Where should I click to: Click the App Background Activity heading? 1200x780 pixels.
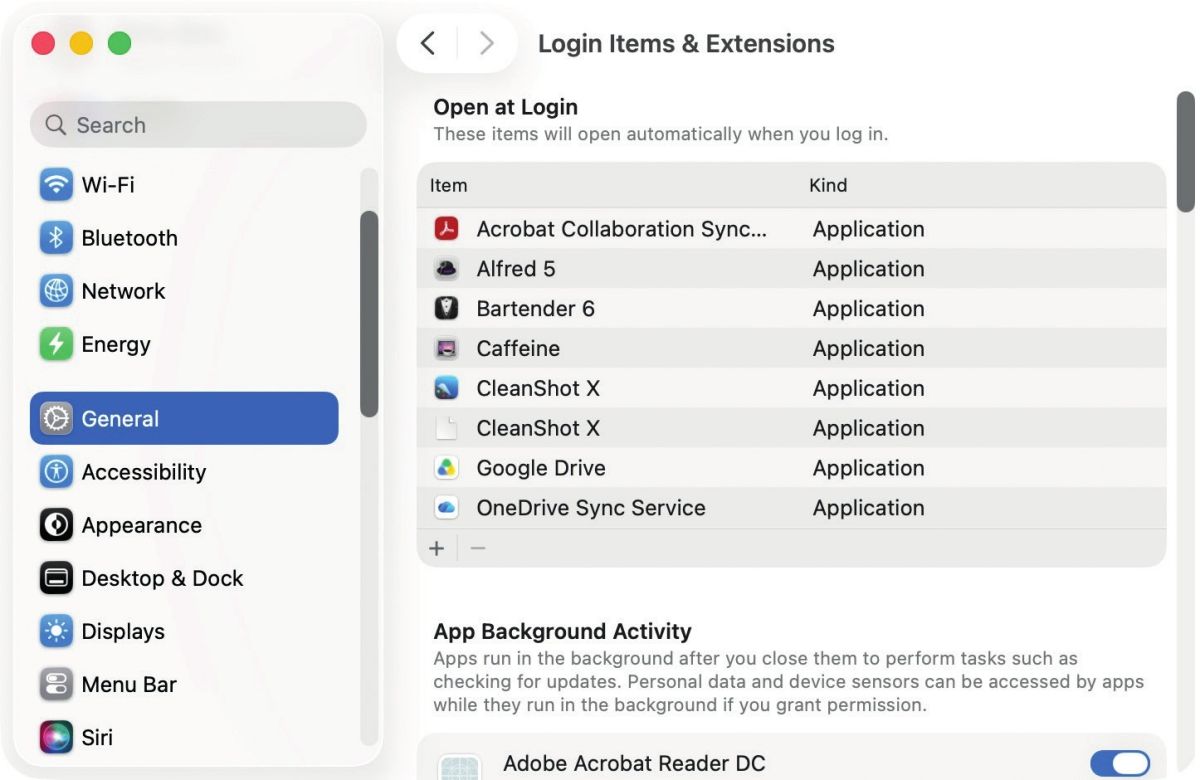click(x=562, y=632)
